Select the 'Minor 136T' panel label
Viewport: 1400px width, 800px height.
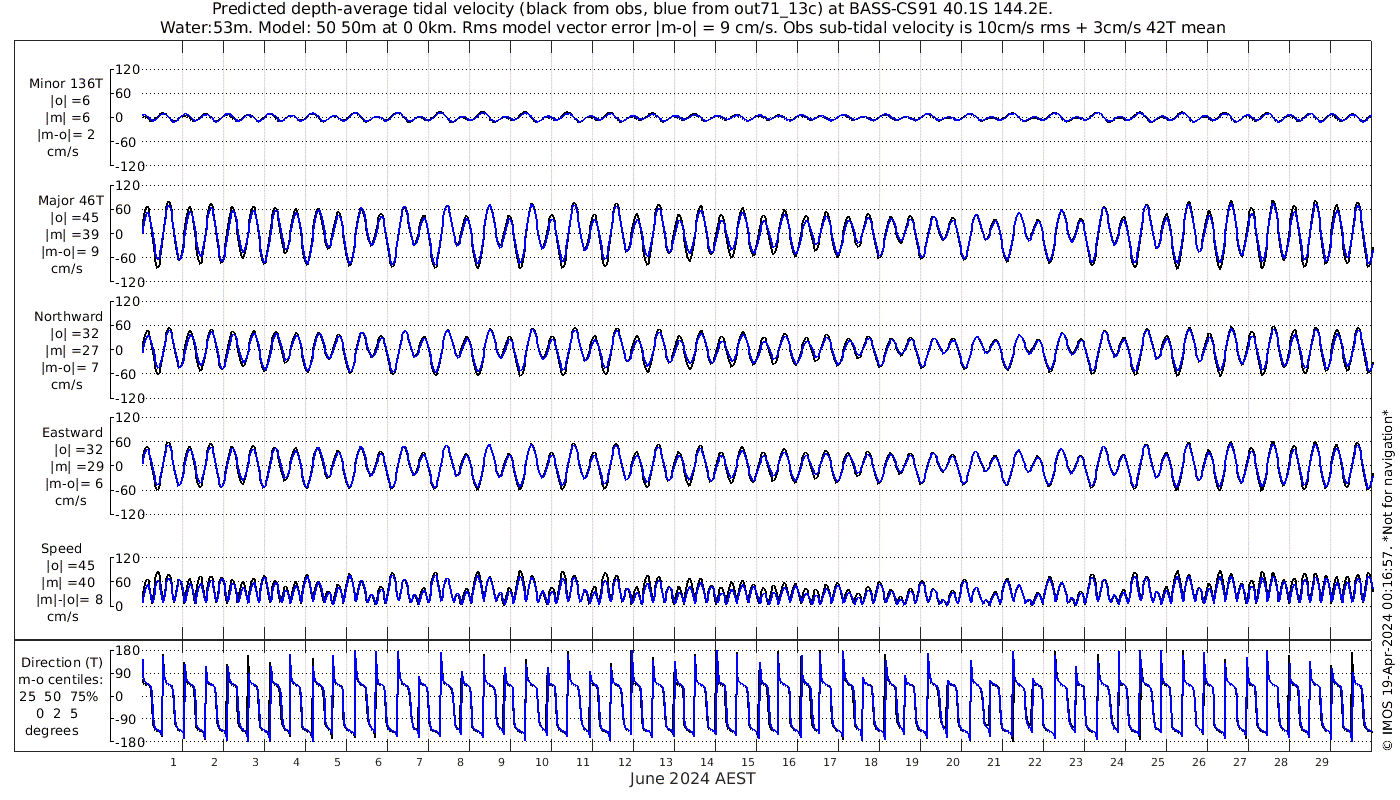pyautogui.click(x=66, y=83)
